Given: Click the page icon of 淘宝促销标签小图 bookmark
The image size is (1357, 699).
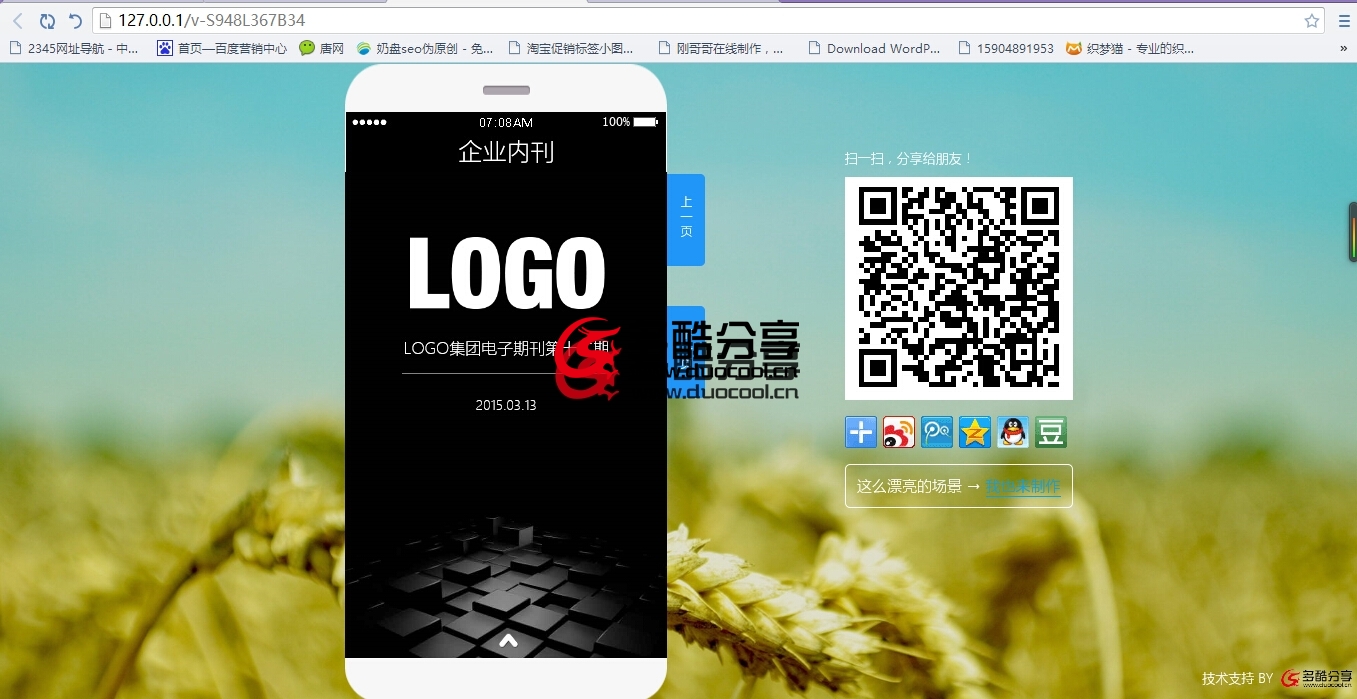Looking at the screenshot, I should coord(515,48).
